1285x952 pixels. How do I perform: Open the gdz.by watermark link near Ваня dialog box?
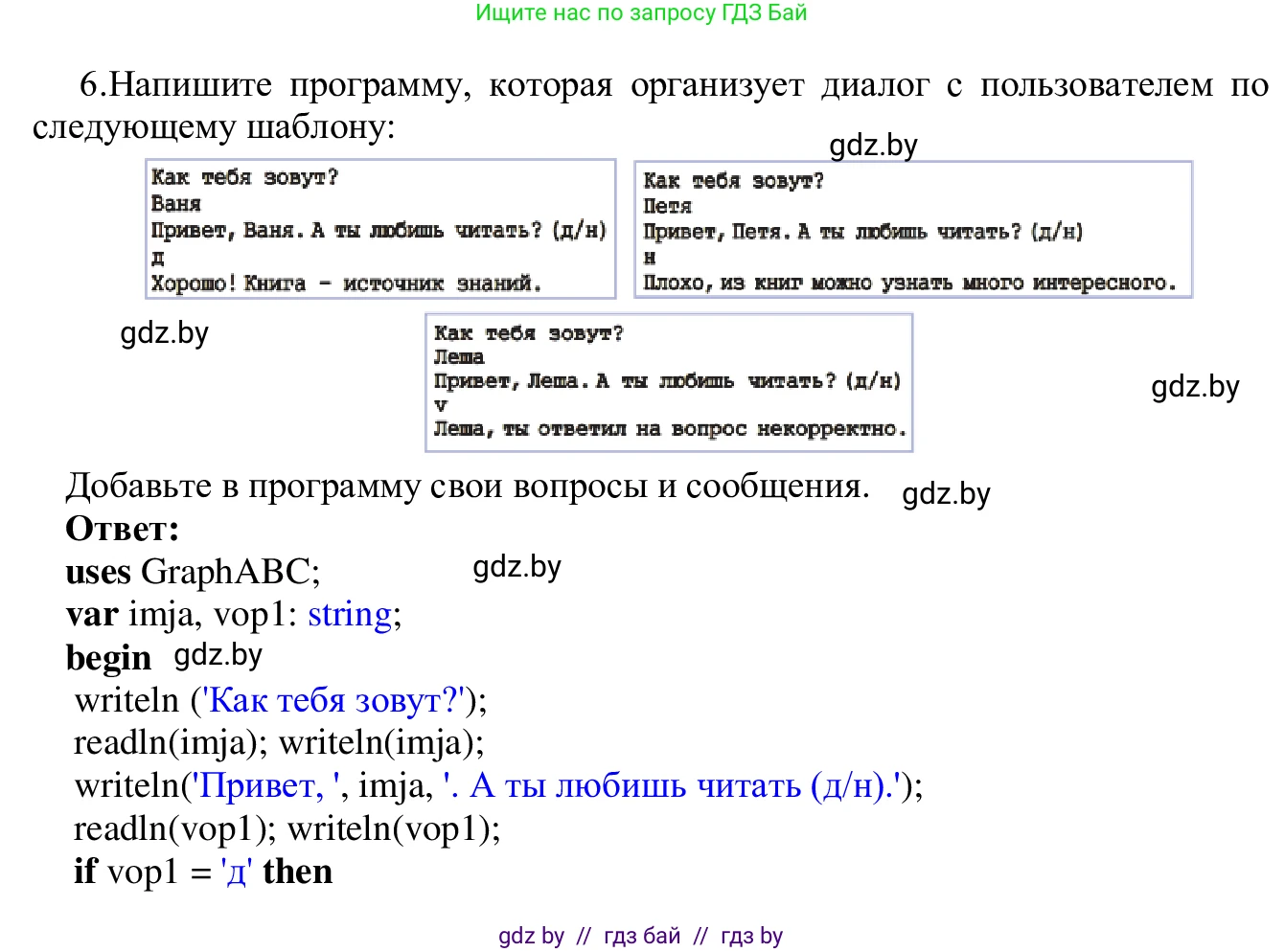873,145
